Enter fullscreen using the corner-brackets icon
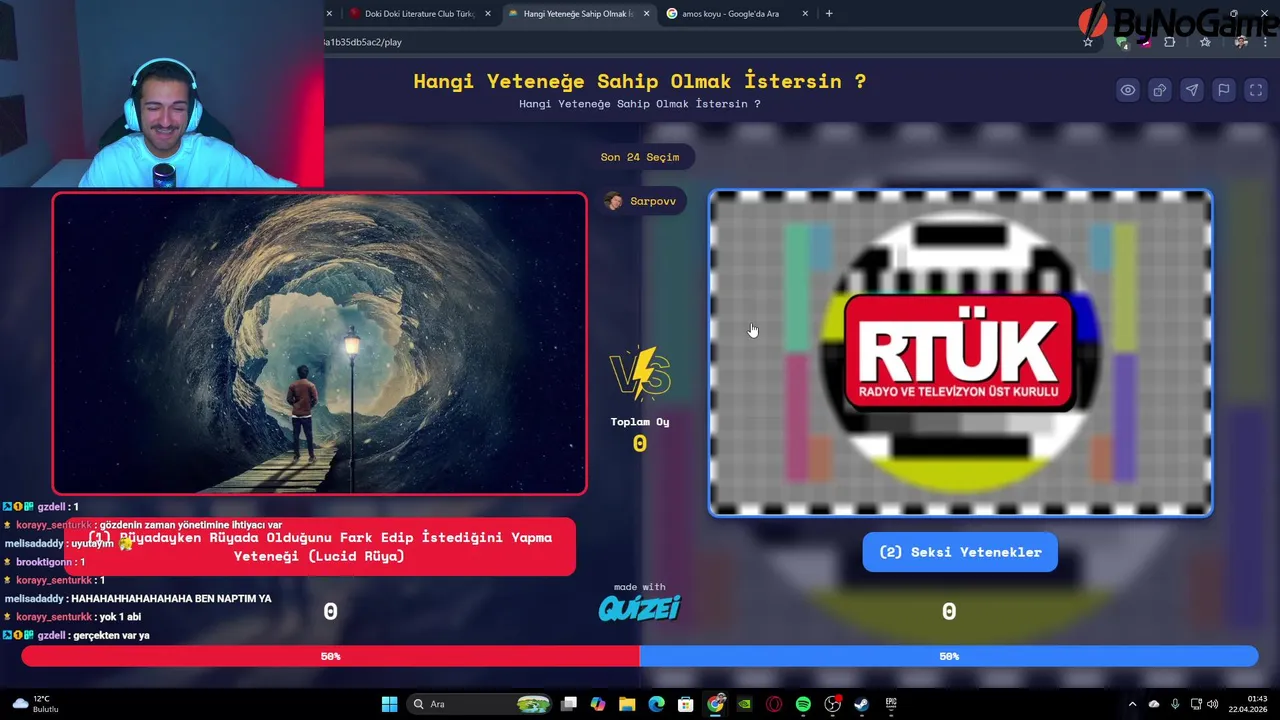The image size is (1280, 720). click(x=1256, y=90)
